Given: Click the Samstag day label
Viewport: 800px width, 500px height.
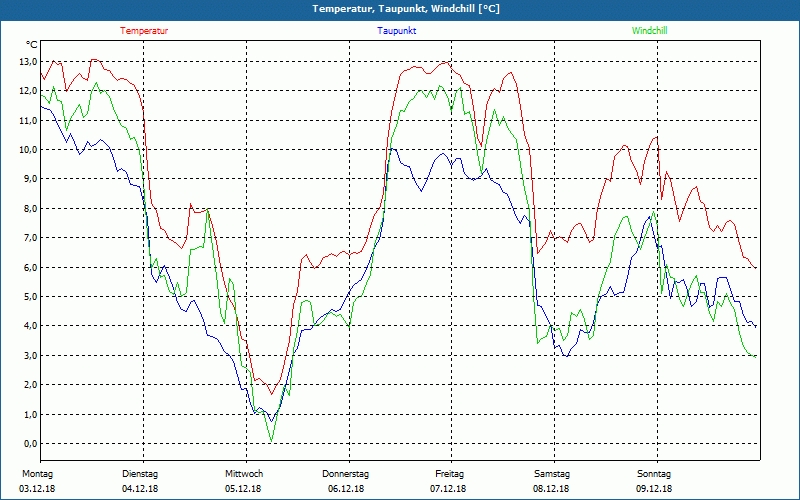Looking at the screenshot, I should 552,474.
